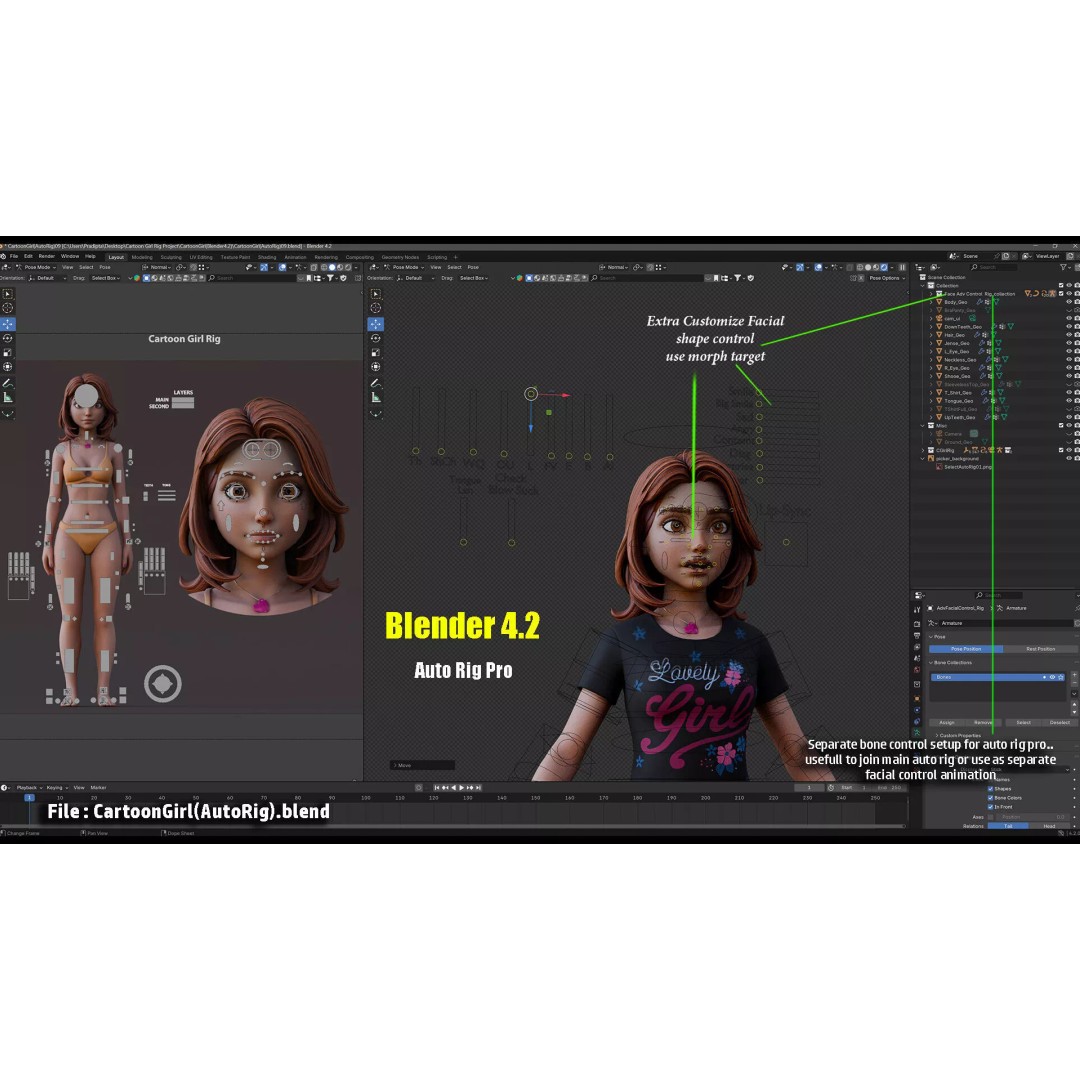Open the Object Data armature properties tab
Image resolution: width=1080 pixels, height=1080 pixels.
917,732
